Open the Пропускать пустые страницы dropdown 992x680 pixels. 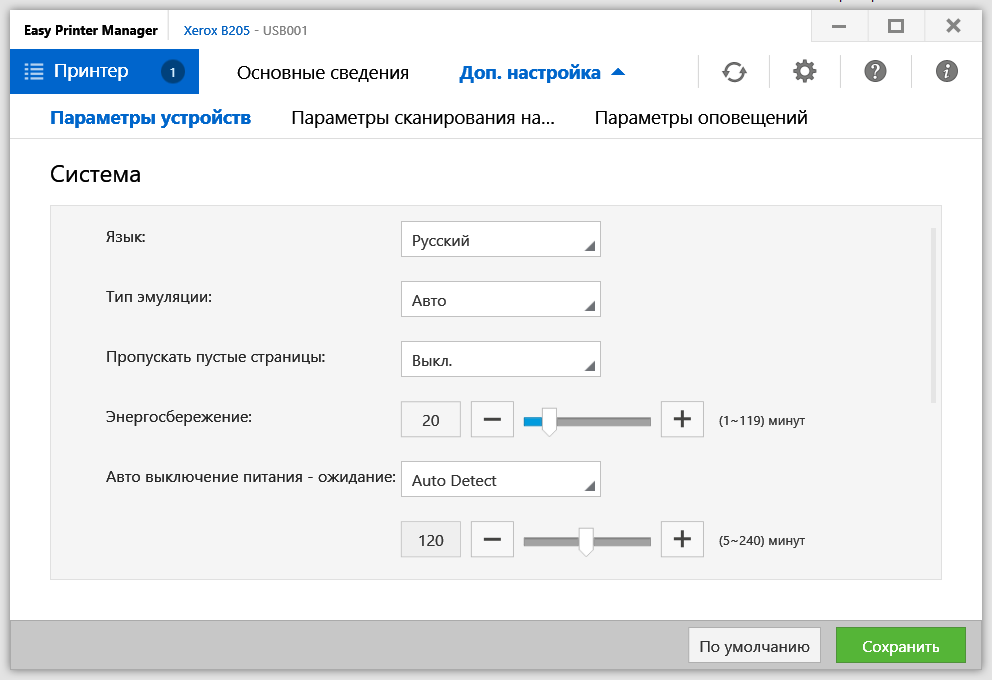point(500,360)
